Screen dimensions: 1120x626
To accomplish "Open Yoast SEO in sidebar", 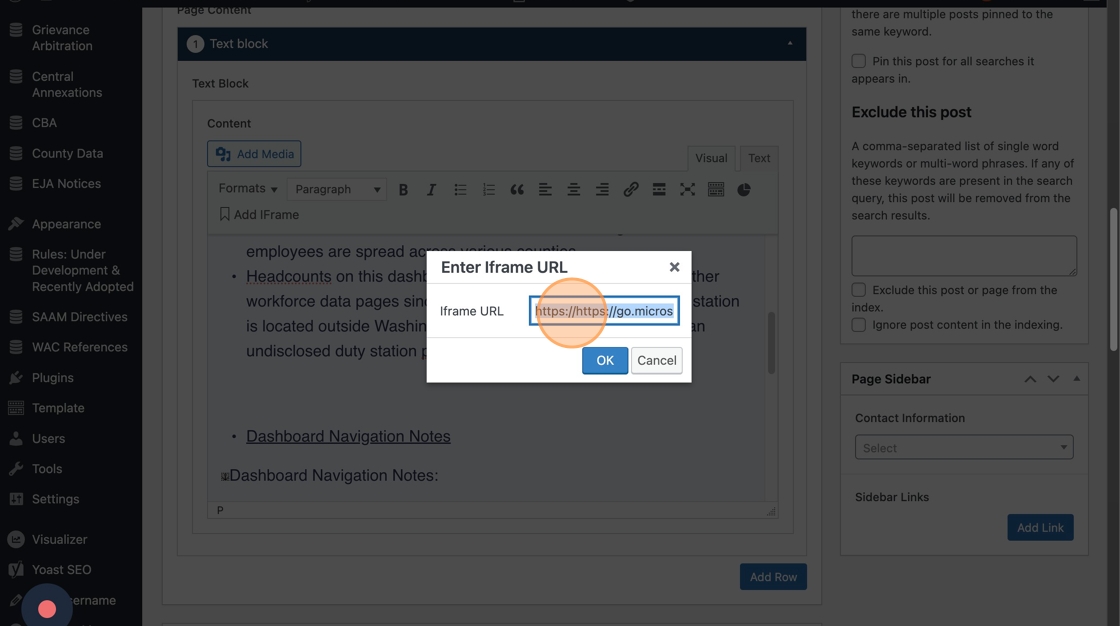I will 61,570.
